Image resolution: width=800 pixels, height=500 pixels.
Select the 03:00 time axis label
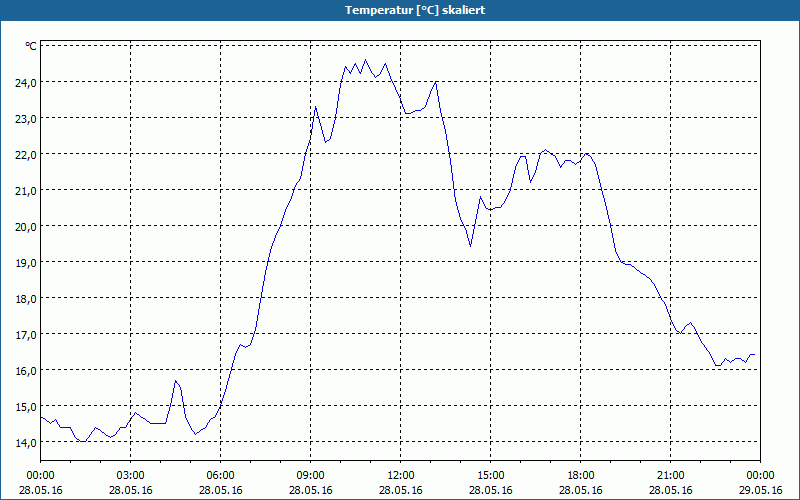pos(131,476)
